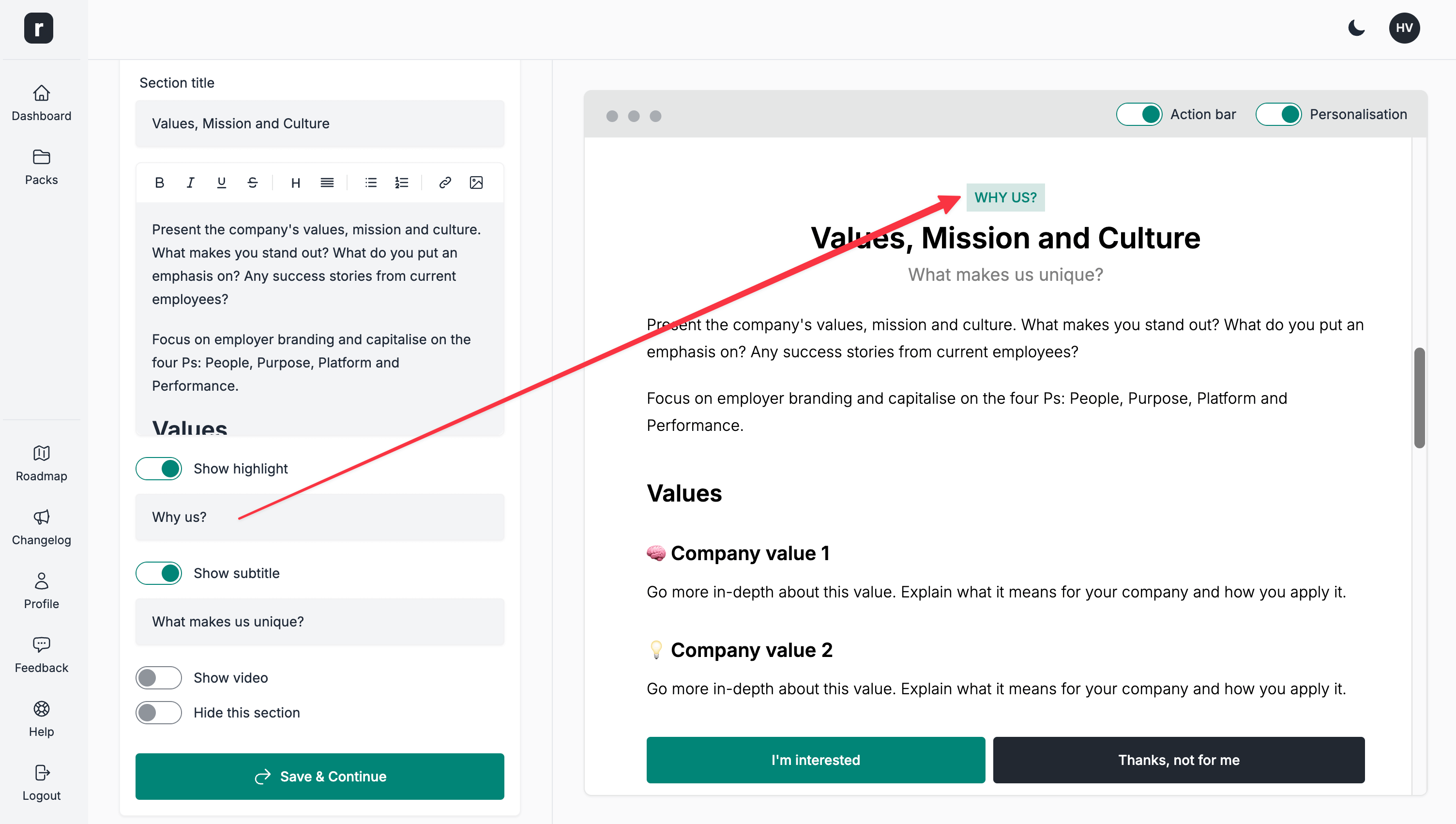Apply italic formatting

(x=190, y=182)
